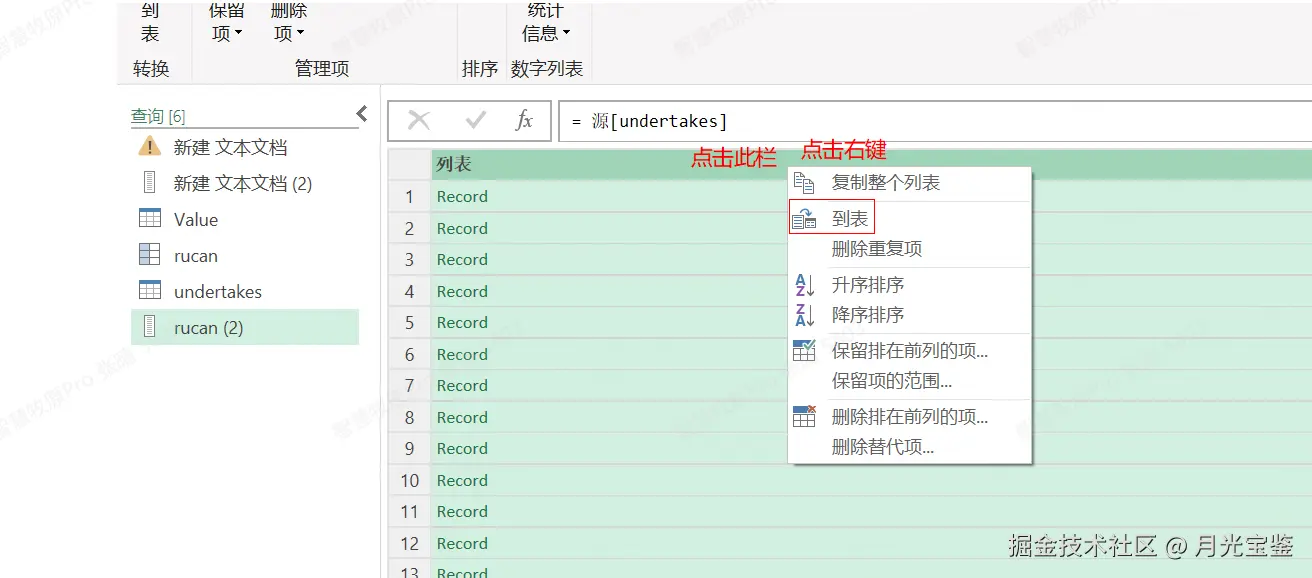Select row number 5 header
Screen dimensions: 1312x578
tap(409, 323)
